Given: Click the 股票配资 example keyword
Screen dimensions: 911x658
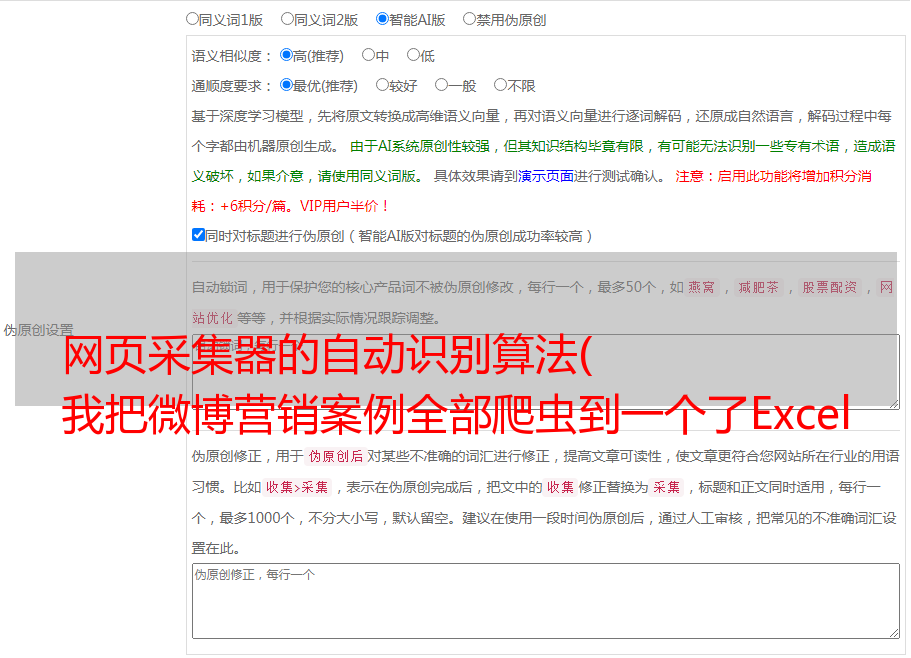Looking at the screenshot, I should click(x=830, y=287).
